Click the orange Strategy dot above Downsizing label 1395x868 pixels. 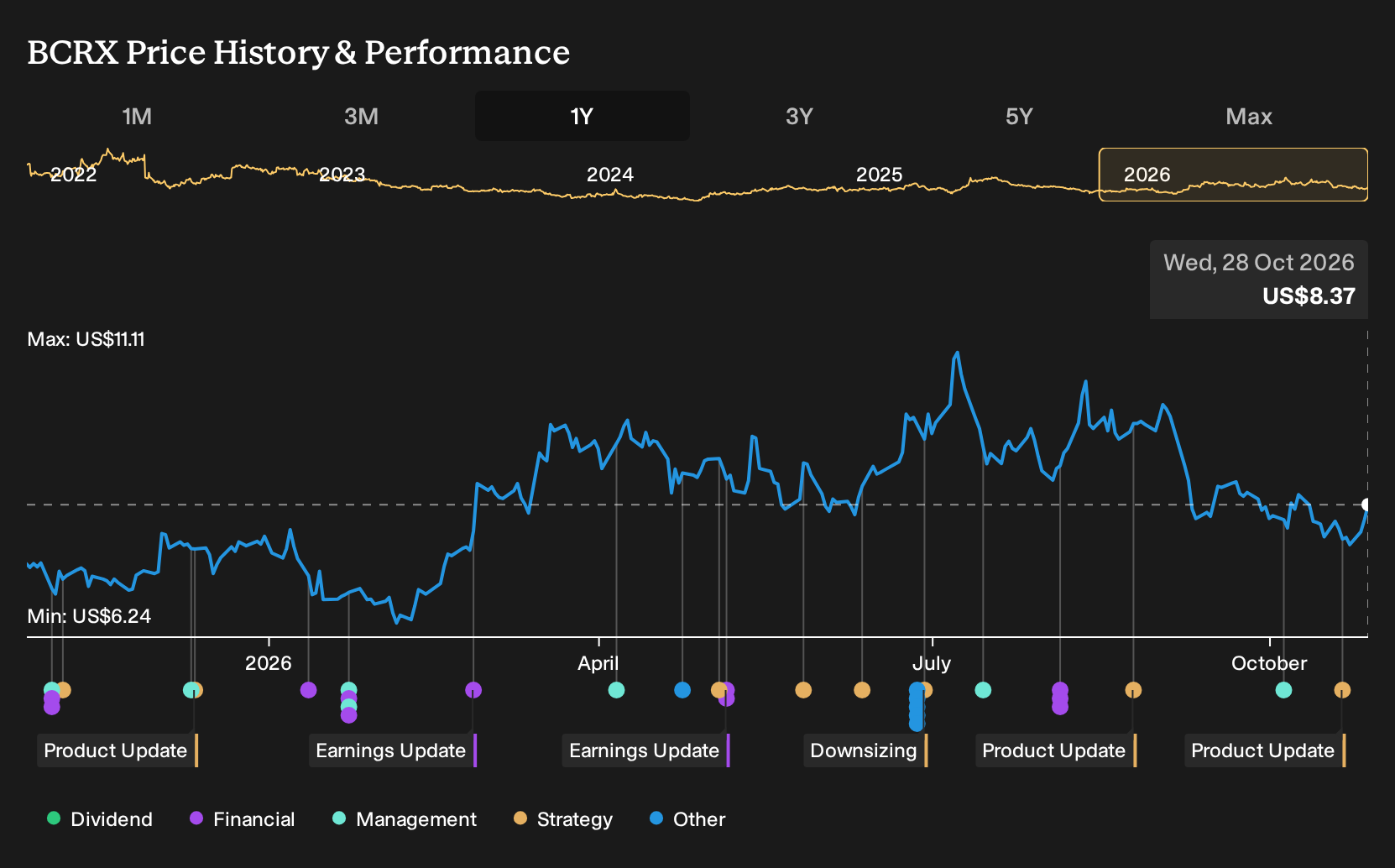(926, 690)
